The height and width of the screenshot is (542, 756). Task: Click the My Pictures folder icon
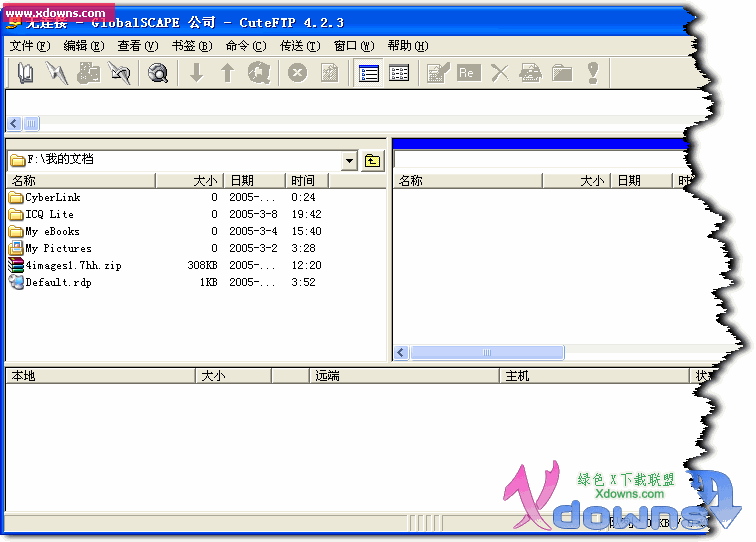[x=16, y=248]
